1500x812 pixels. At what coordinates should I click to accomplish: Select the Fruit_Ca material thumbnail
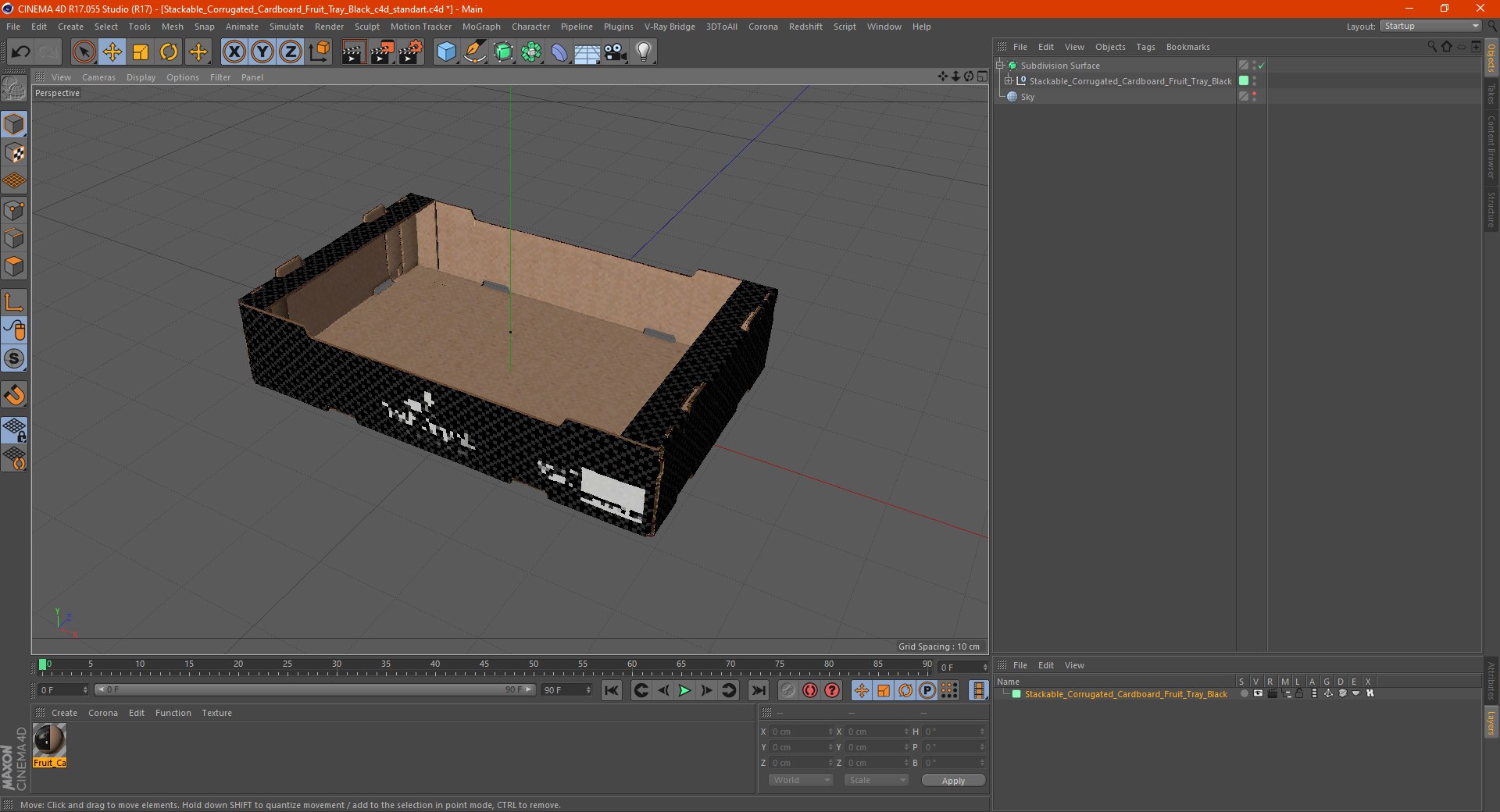(x=49, y=740)
